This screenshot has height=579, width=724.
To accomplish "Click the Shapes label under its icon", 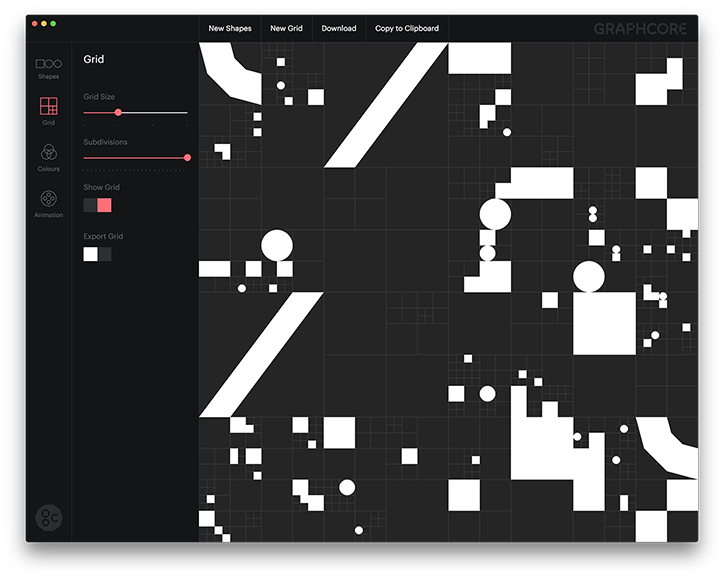I will click(48, 77).
